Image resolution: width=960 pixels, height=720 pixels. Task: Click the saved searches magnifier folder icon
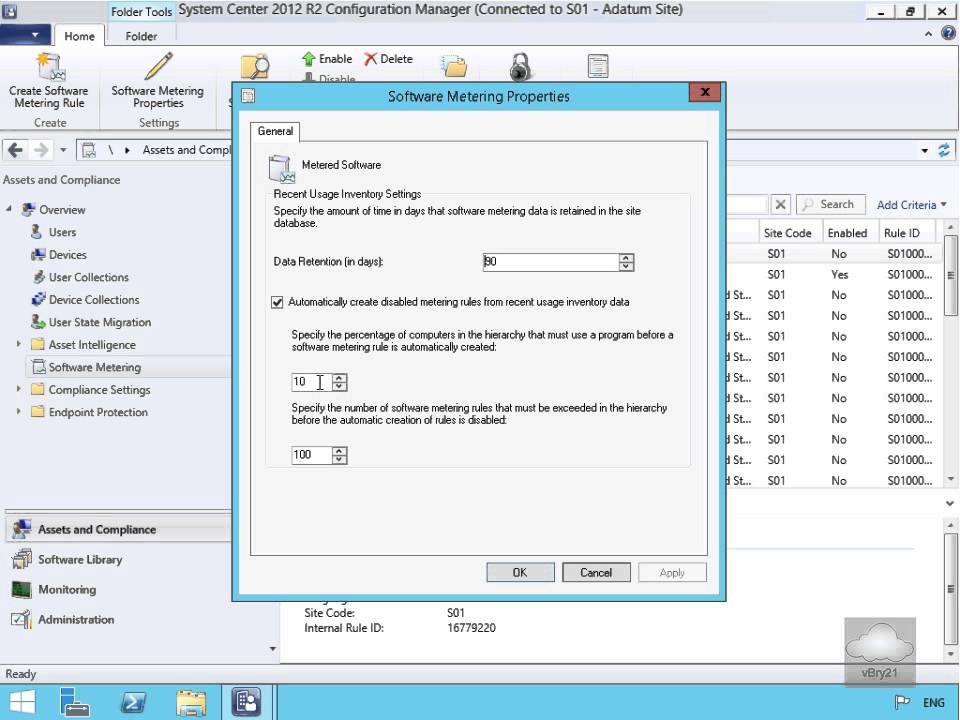[x=255, y=67]
